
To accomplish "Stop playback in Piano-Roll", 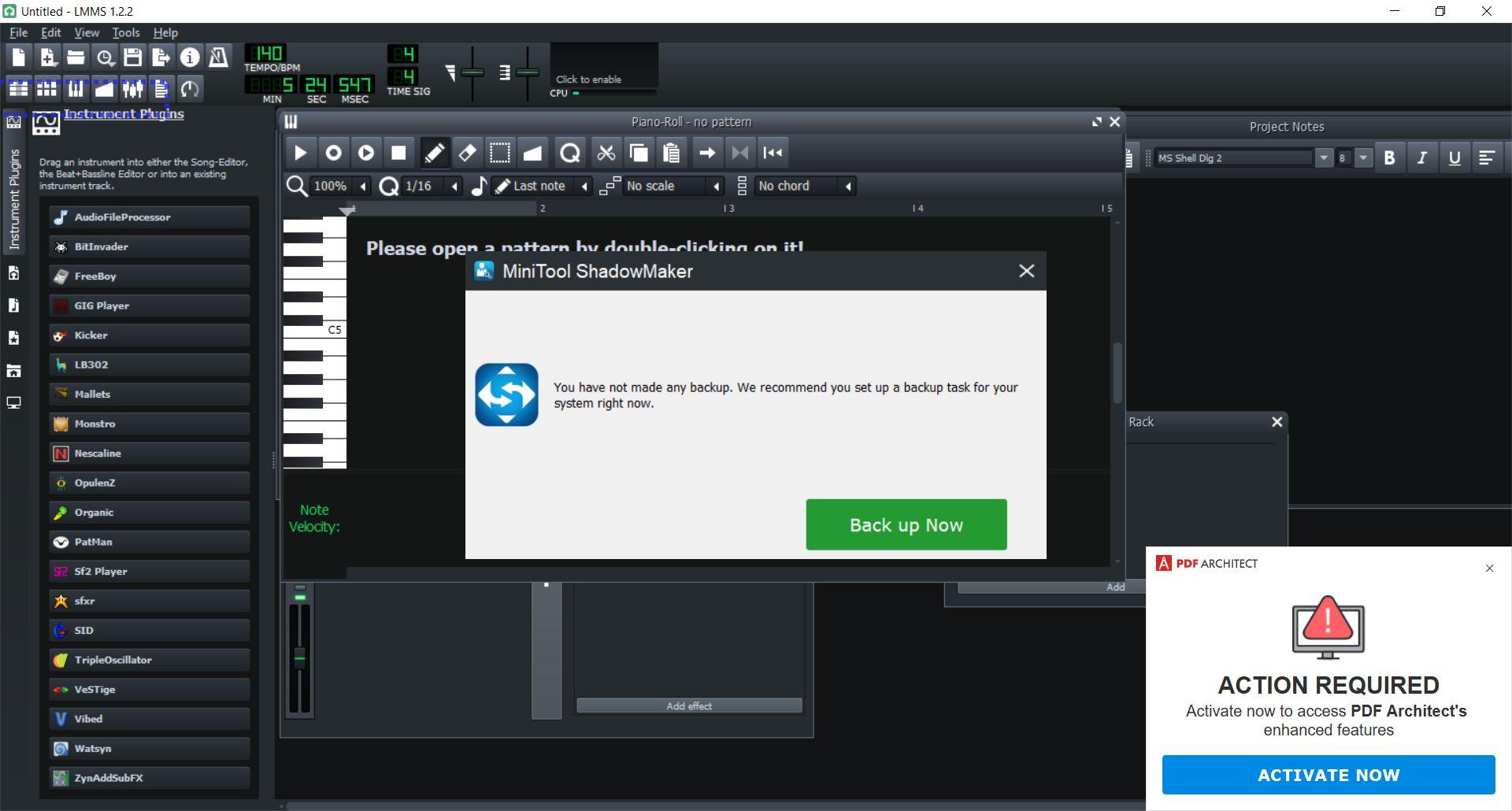I will tap(398, 153).
